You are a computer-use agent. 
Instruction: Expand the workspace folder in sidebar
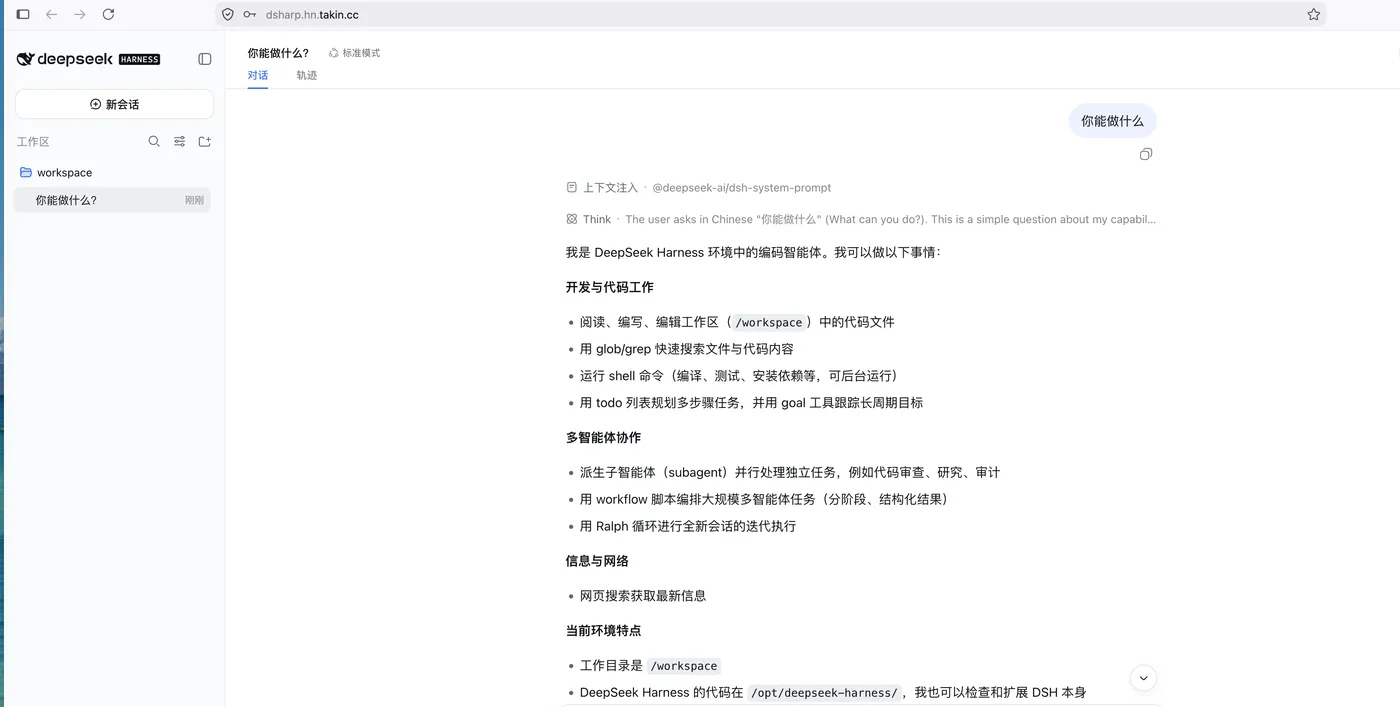pyautogui.click(x=112, y=172)
